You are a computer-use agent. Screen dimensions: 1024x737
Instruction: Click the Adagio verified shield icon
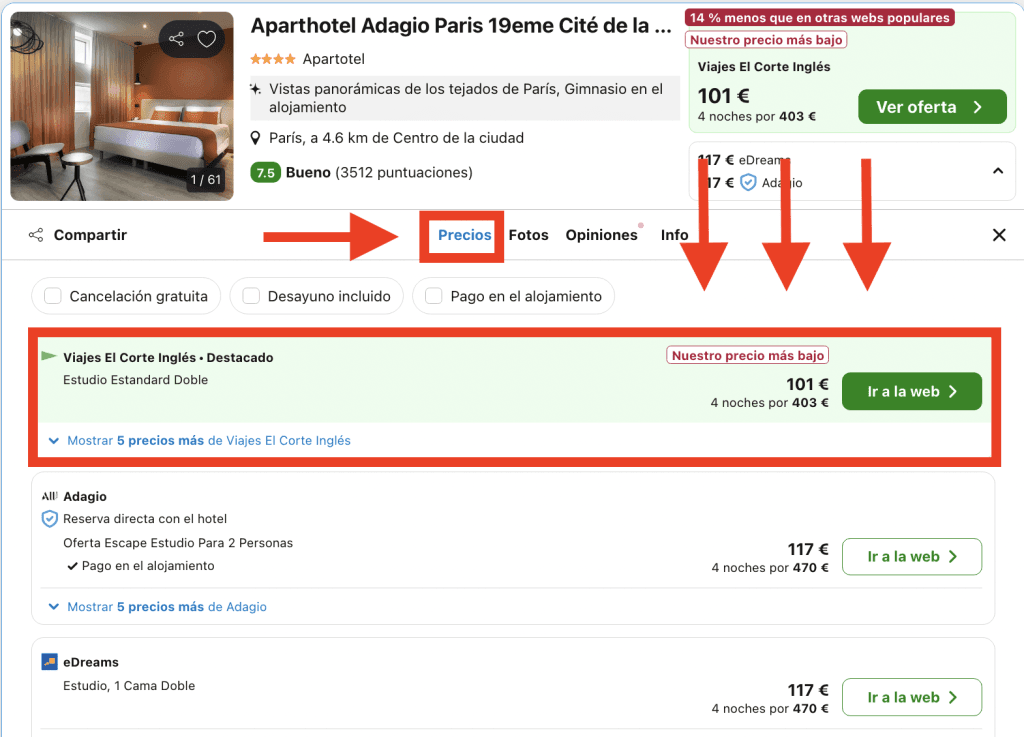(50, 519)
